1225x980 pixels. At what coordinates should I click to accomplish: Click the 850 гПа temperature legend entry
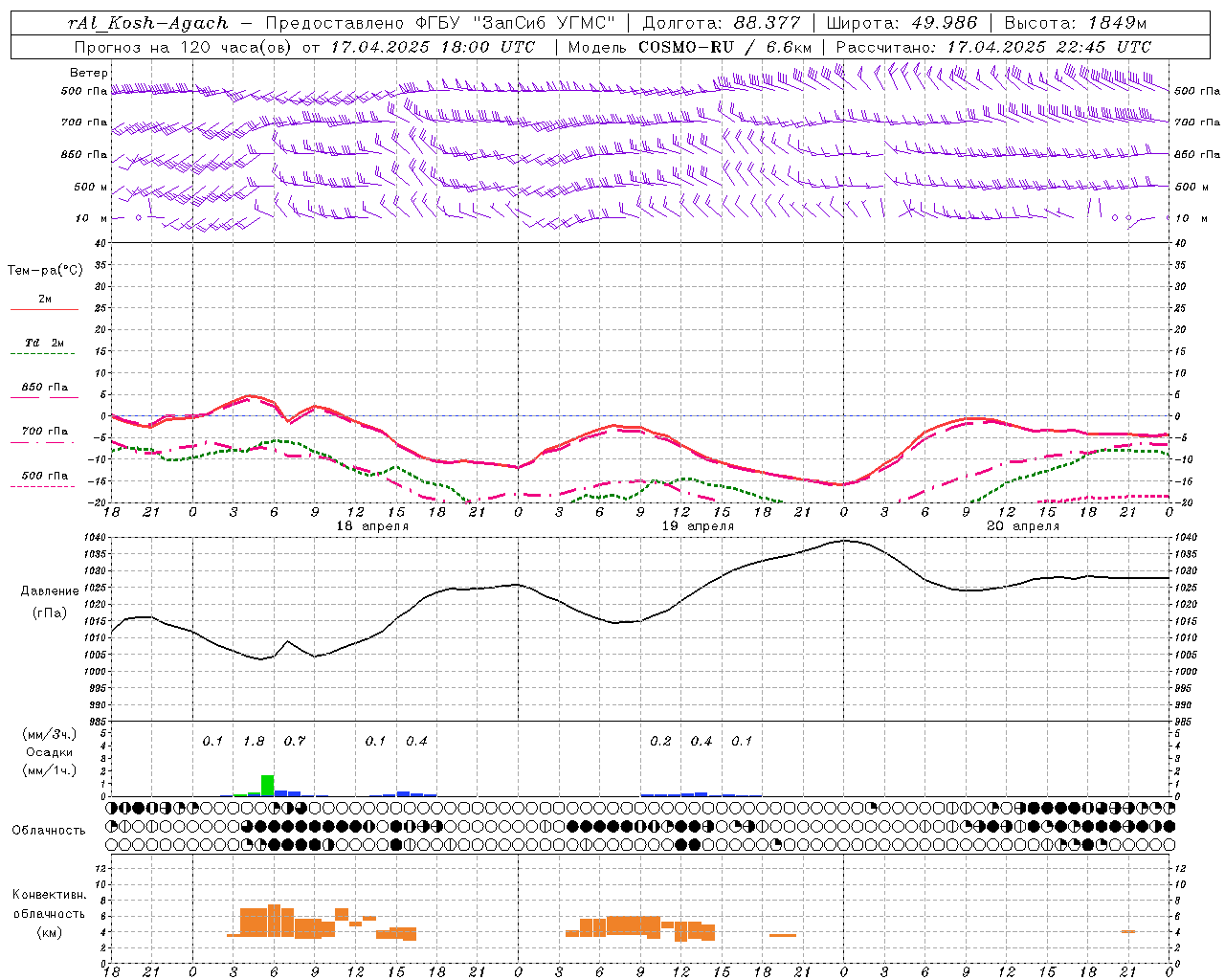(45, 388)
